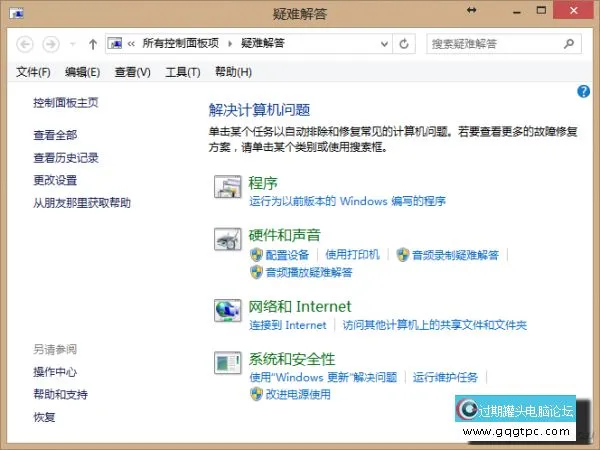Go to 控制面板主页
This screenshot has height=450, width=600.
point(66,103)
